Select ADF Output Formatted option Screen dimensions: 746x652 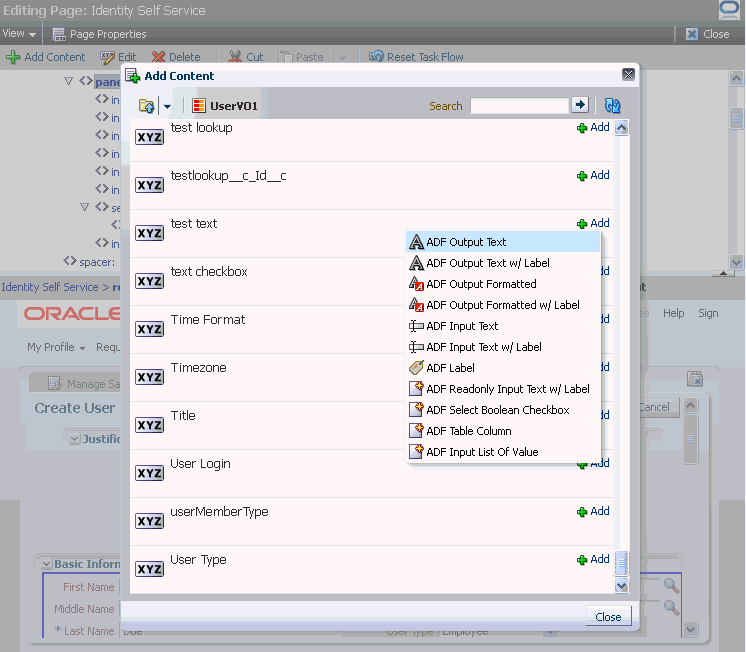[503, 284]
